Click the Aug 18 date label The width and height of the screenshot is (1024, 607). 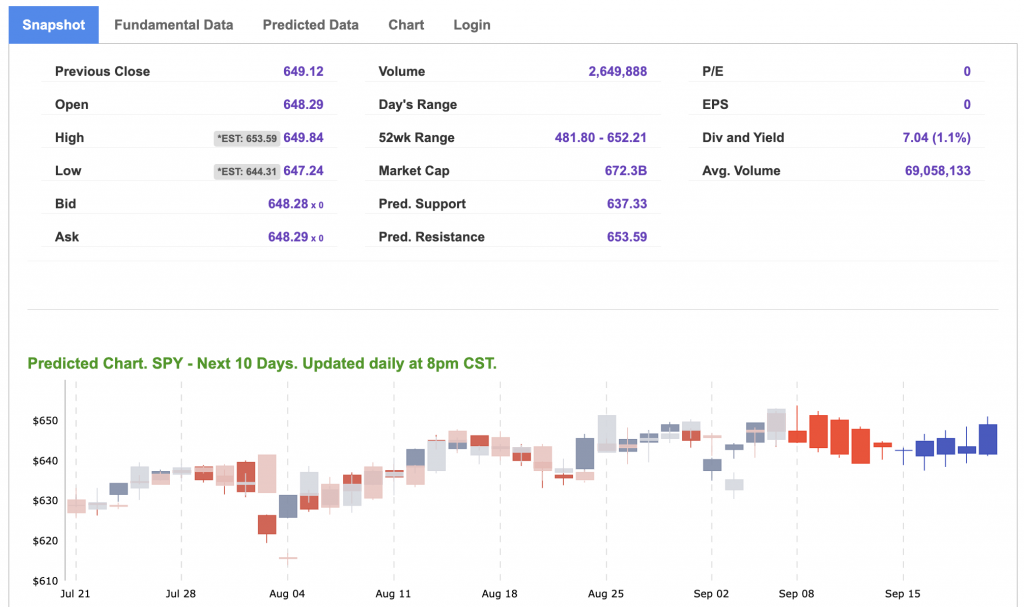pyautogui.click(x=500, y=594)
